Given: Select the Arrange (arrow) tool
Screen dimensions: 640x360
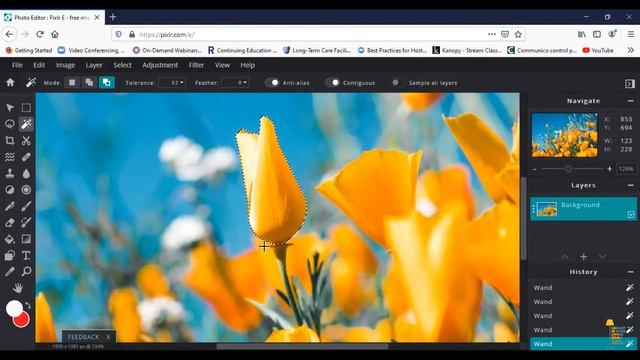Looking at the screenshot, I should point(10,108).
